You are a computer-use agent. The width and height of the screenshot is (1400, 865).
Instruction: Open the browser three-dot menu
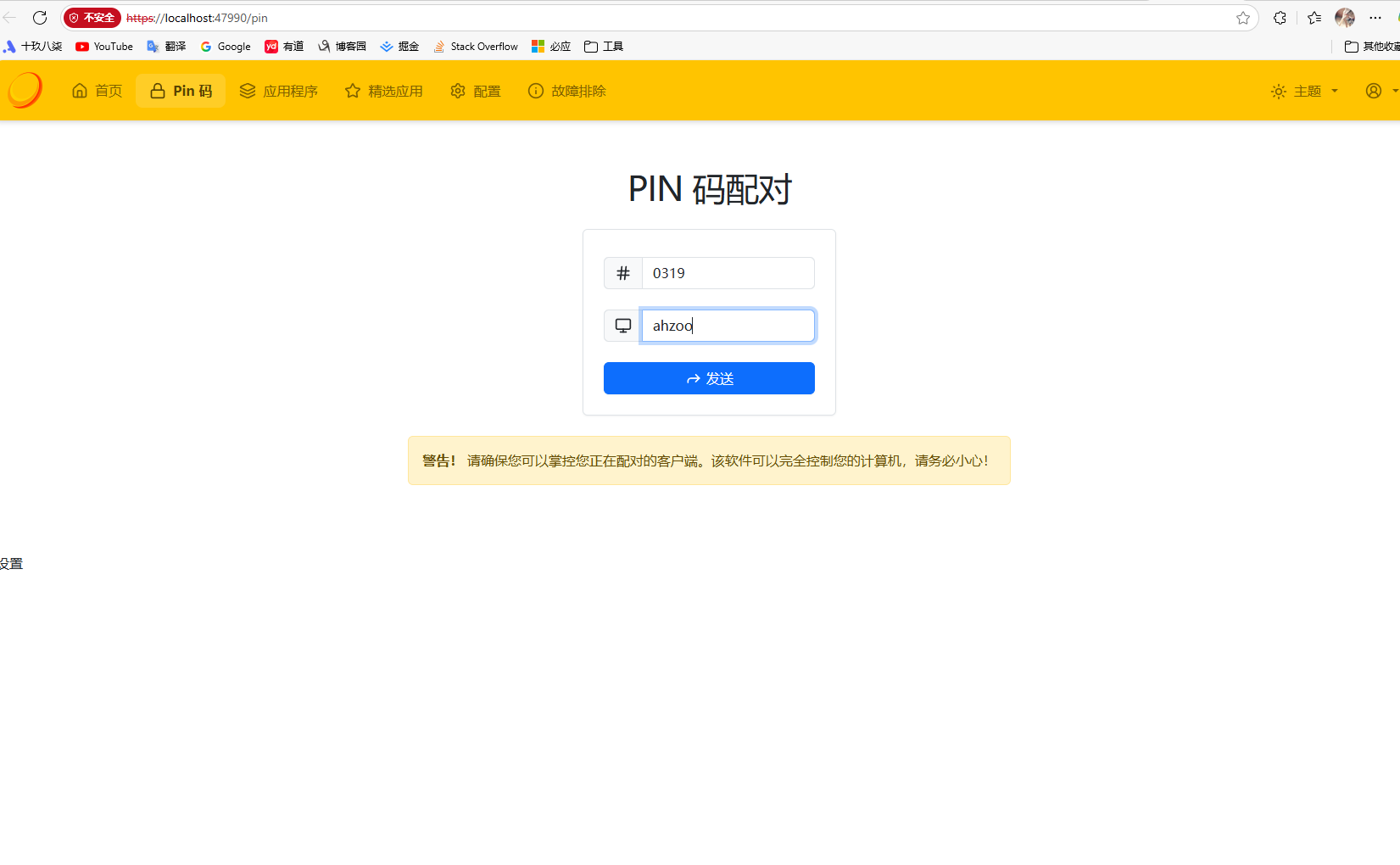(1375, 18)
